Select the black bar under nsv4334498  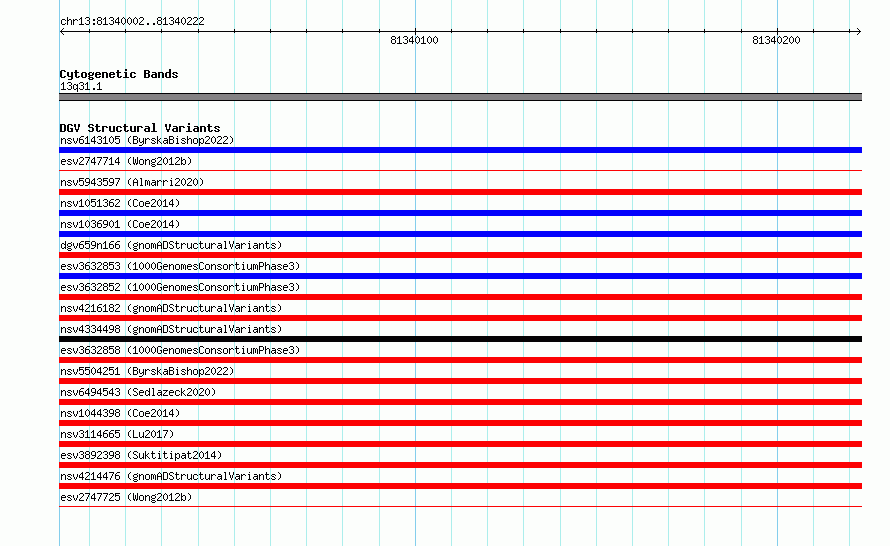460,339
